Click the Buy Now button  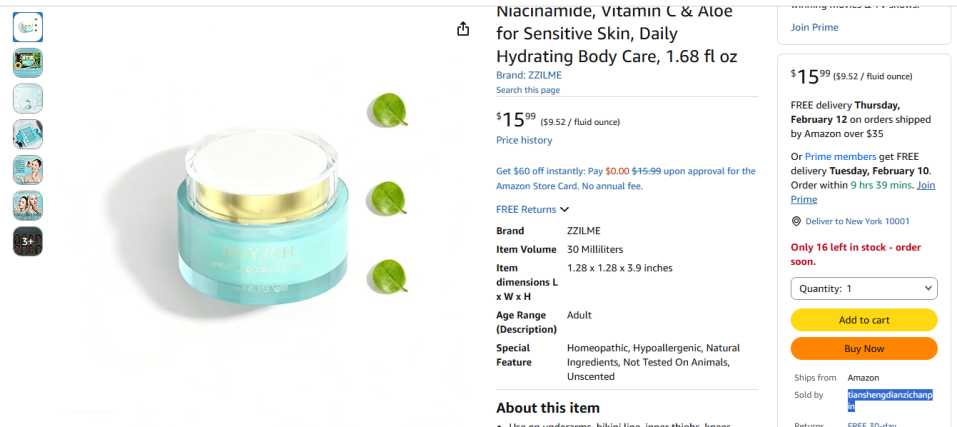click(x=864, y=349)
